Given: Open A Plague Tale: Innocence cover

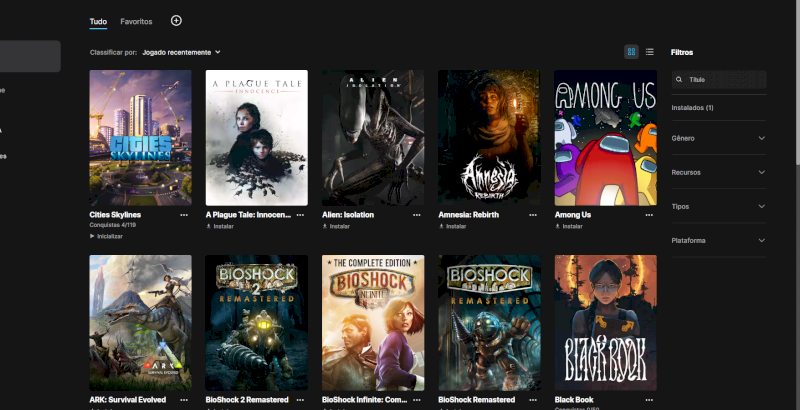Looking at the screenshot, I should 257,138.
